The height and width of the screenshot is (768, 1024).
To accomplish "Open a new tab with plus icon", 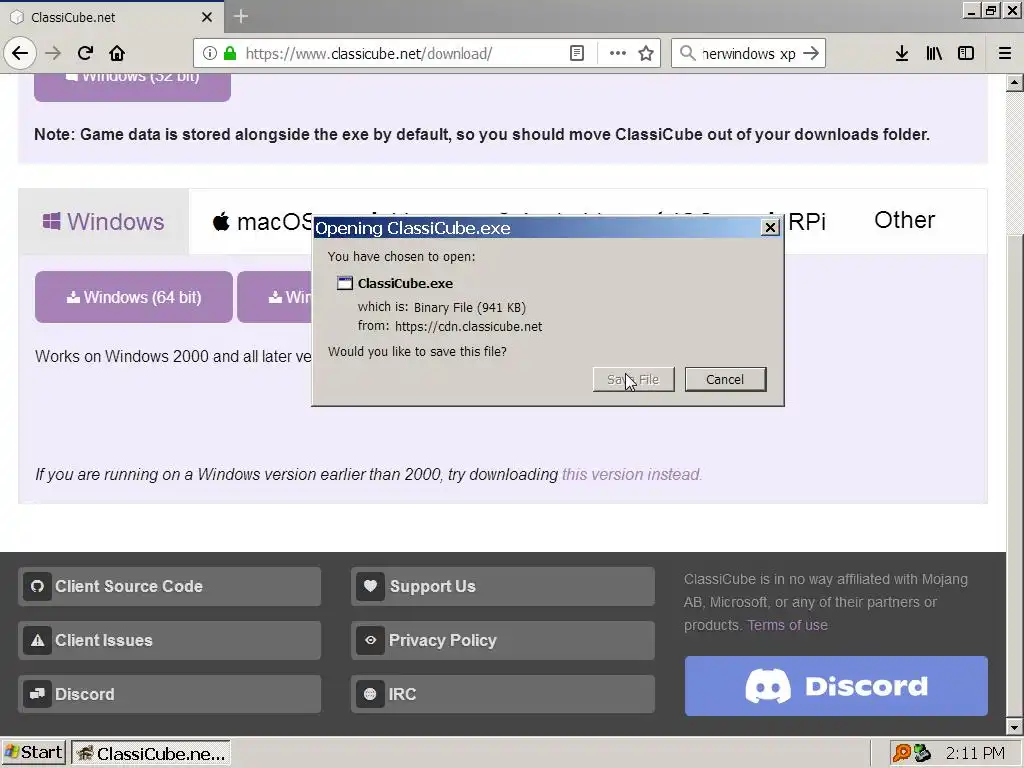I will pos(240,16).
